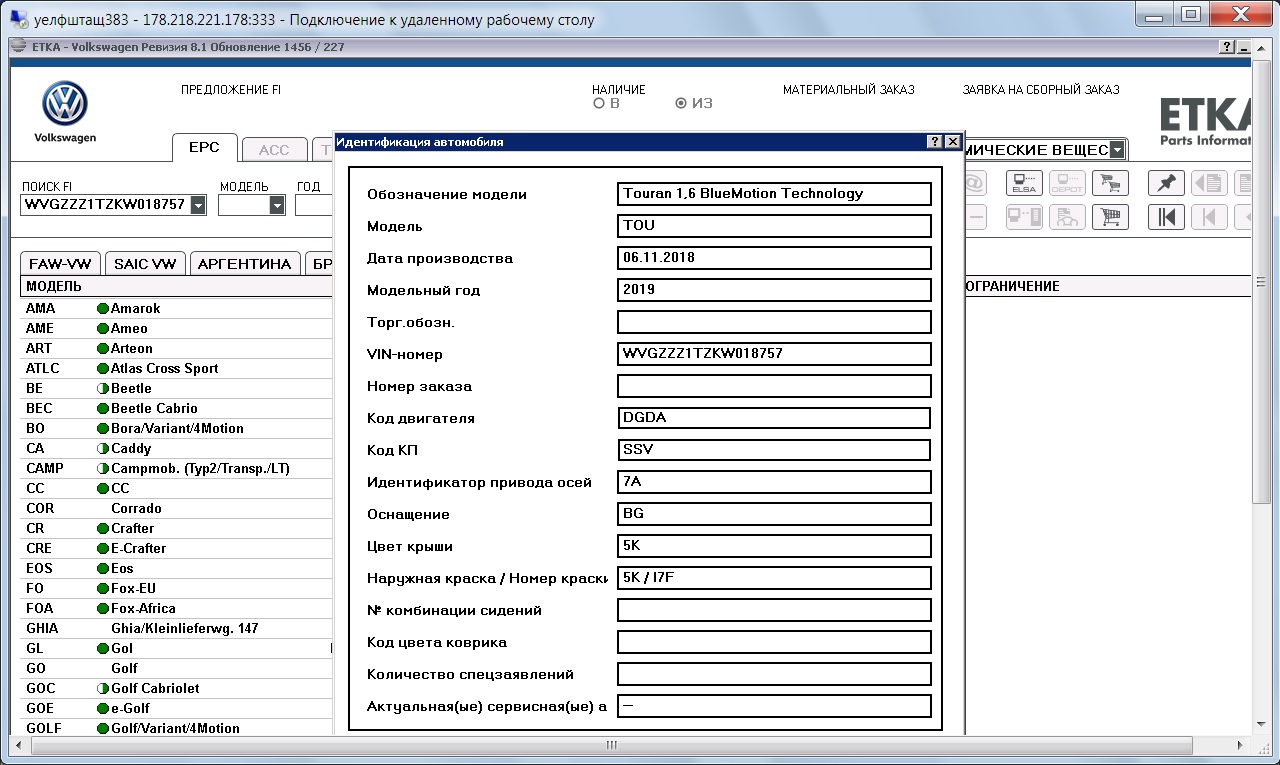Image resolution: width=1280 pixels, height=765 pixels.
Task: Click the single shopping cart icon
Action: pos(1109,216)
